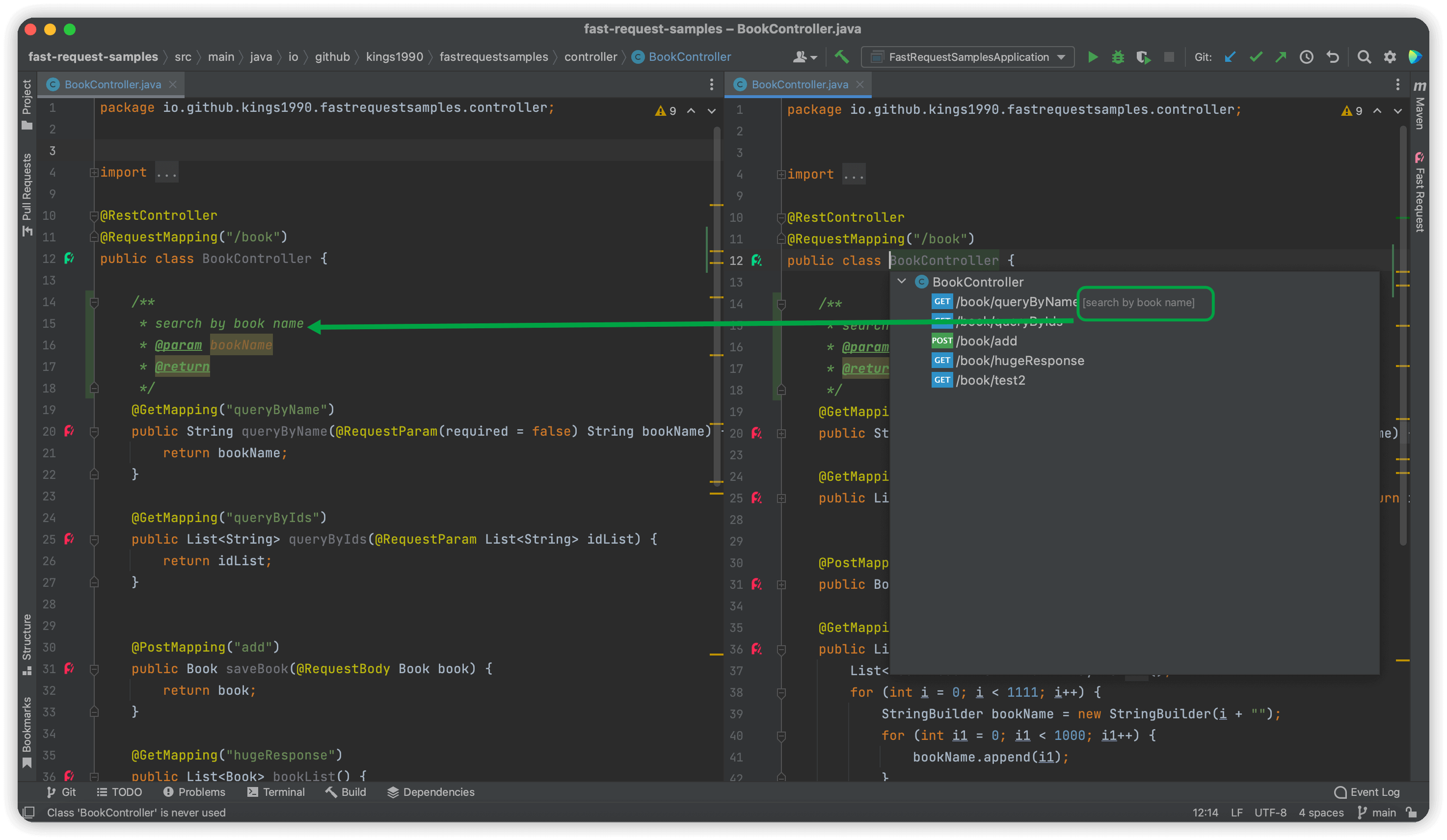
Task: Open the Fast Request tool window
Action: pyautogui.click(x=1419, y=192)
